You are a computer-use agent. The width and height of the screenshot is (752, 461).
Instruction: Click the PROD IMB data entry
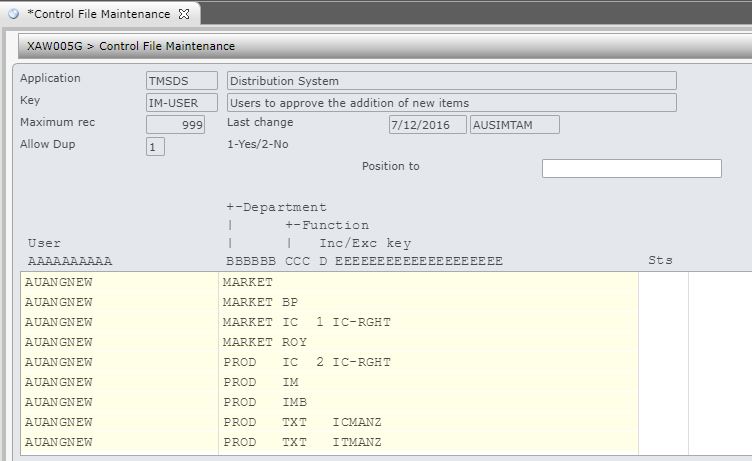(x=427, y=402)
